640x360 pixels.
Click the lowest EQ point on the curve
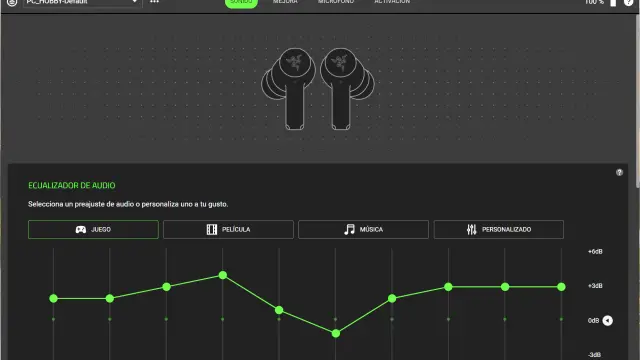[336, 333]
